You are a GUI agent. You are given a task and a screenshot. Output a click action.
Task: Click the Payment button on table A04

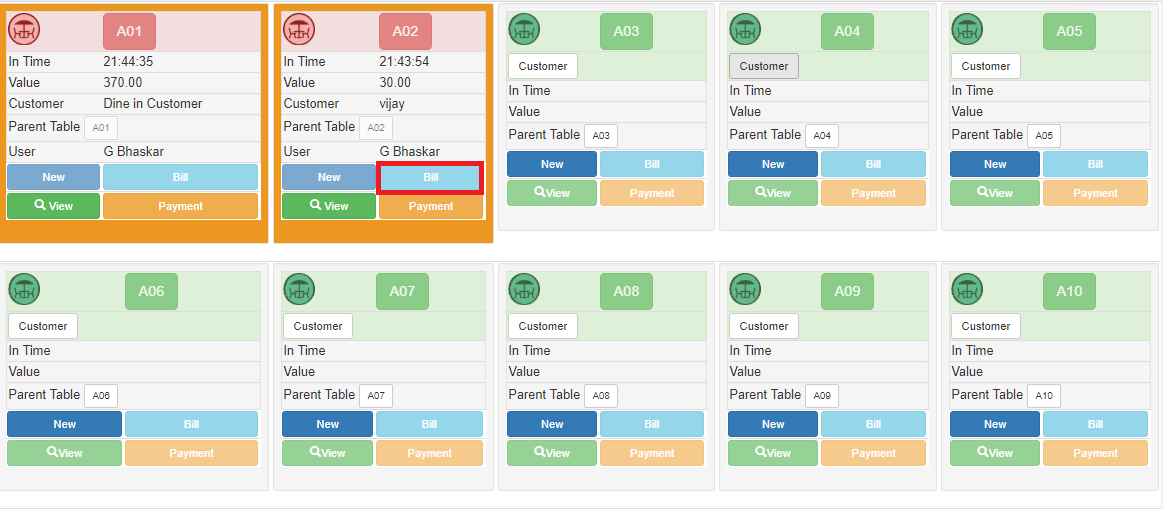873,193
